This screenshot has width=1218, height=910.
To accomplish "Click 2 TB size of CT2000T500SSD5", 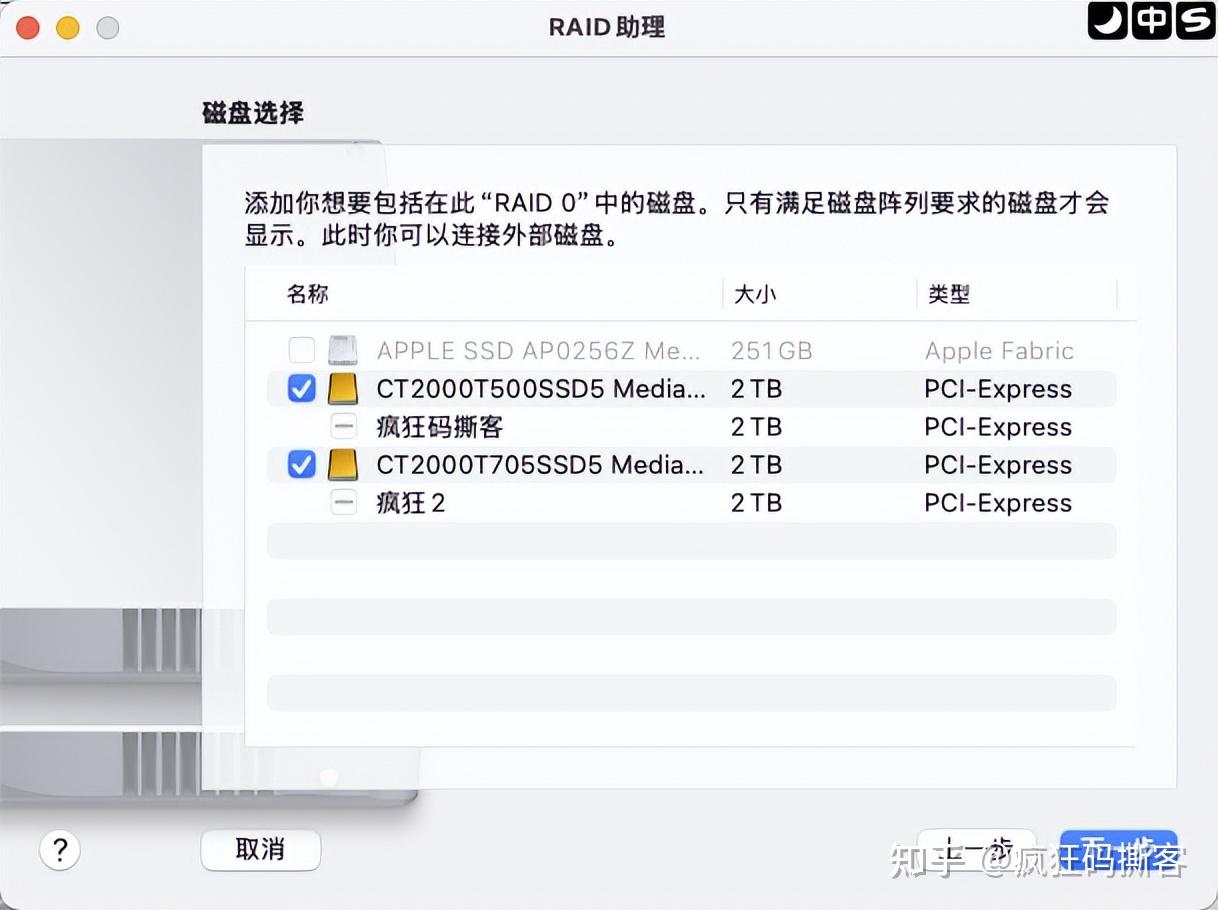I will (756, 389).
